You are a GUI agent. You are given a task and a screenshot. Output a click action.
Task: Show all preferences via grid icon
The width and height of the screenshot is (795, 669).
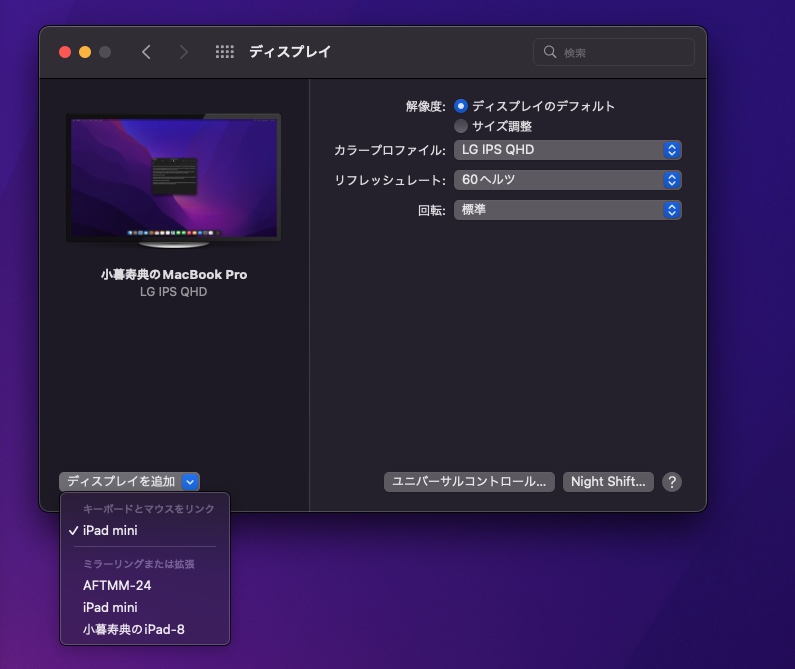pos(225,52)
